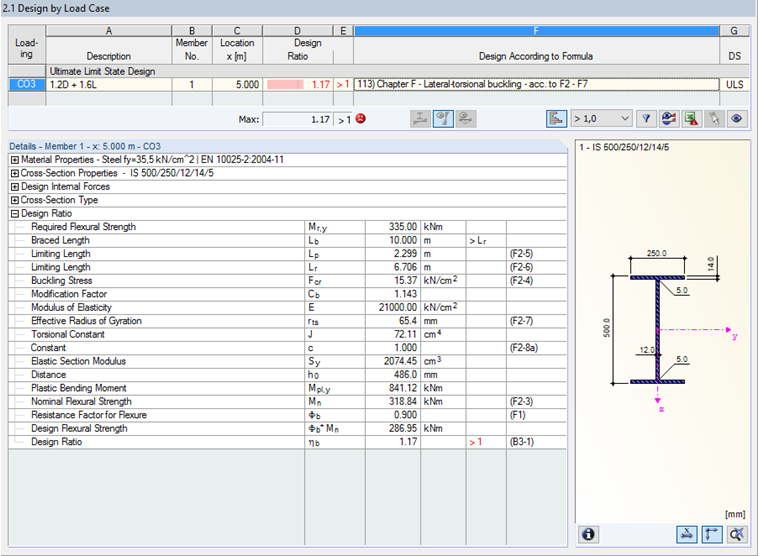Select the Braced Length row

click(287, 240)
